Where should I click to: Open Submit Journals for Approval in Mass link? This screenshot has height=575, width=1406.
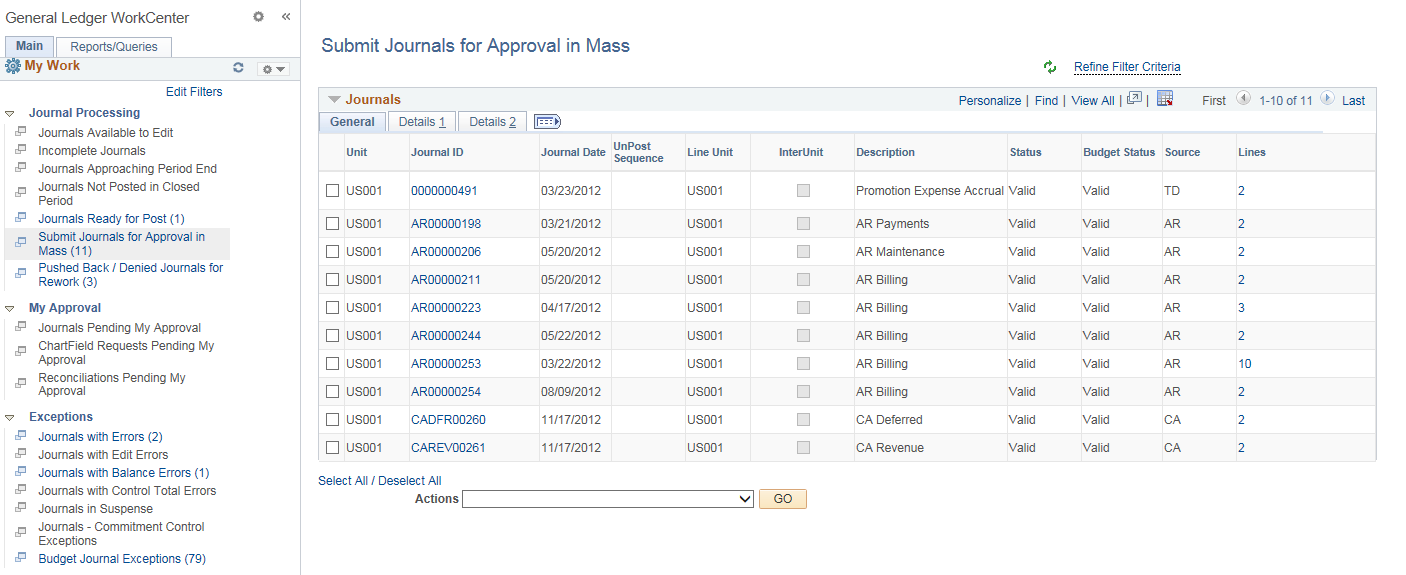pyautogui.click(x=121, y=244)
